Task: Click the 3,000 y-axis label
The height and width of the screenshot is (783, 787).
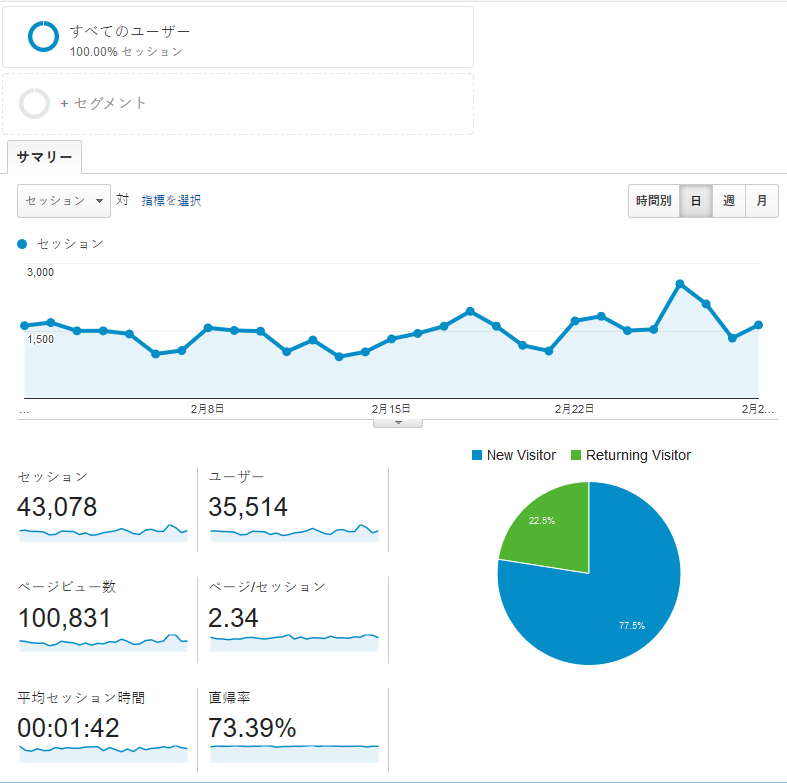Action: (41, 272)
